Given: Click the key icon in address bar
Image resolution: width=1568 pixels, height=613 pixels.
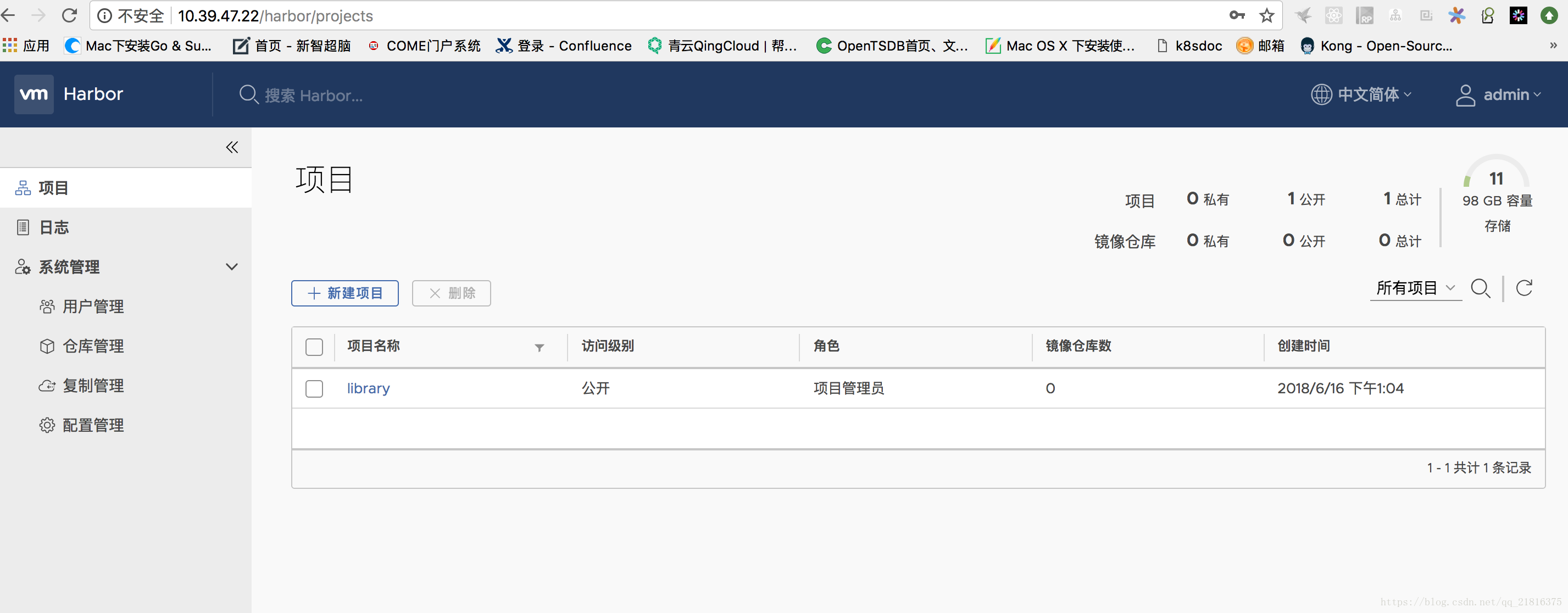Looking at the screenshot, I should coord(1237,16).
